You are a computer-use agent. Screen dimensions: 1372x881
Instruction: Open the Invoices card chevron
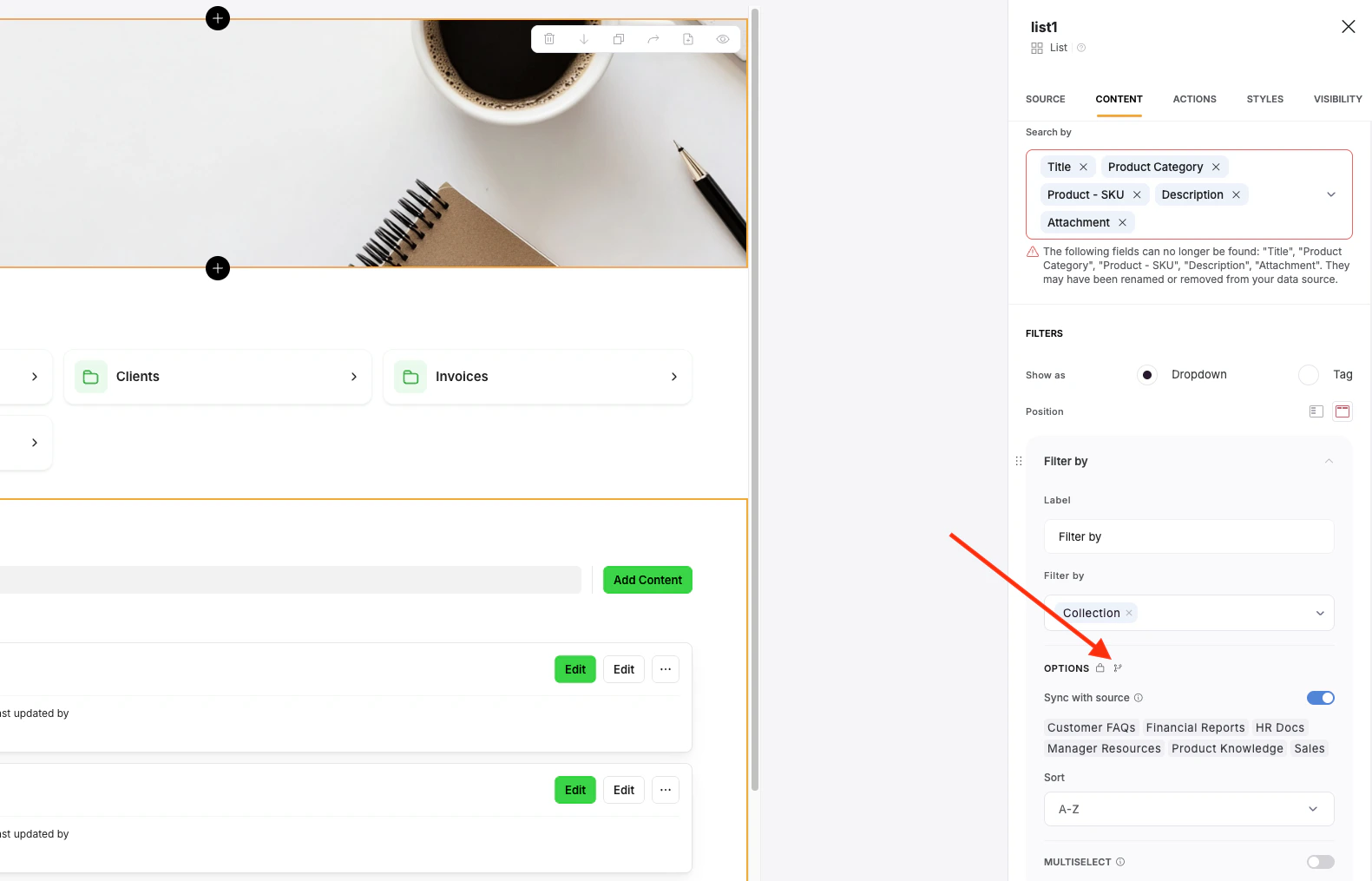tap(674, 377)
